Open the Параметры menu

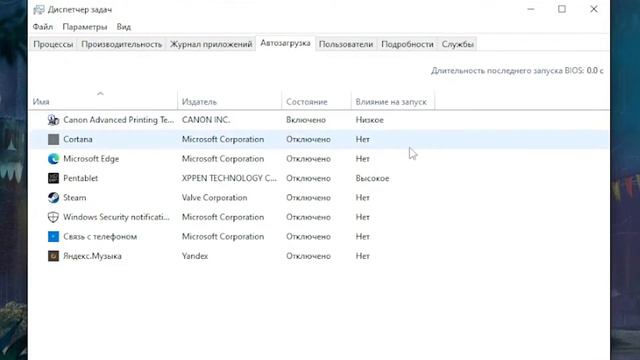click(85, 27)
